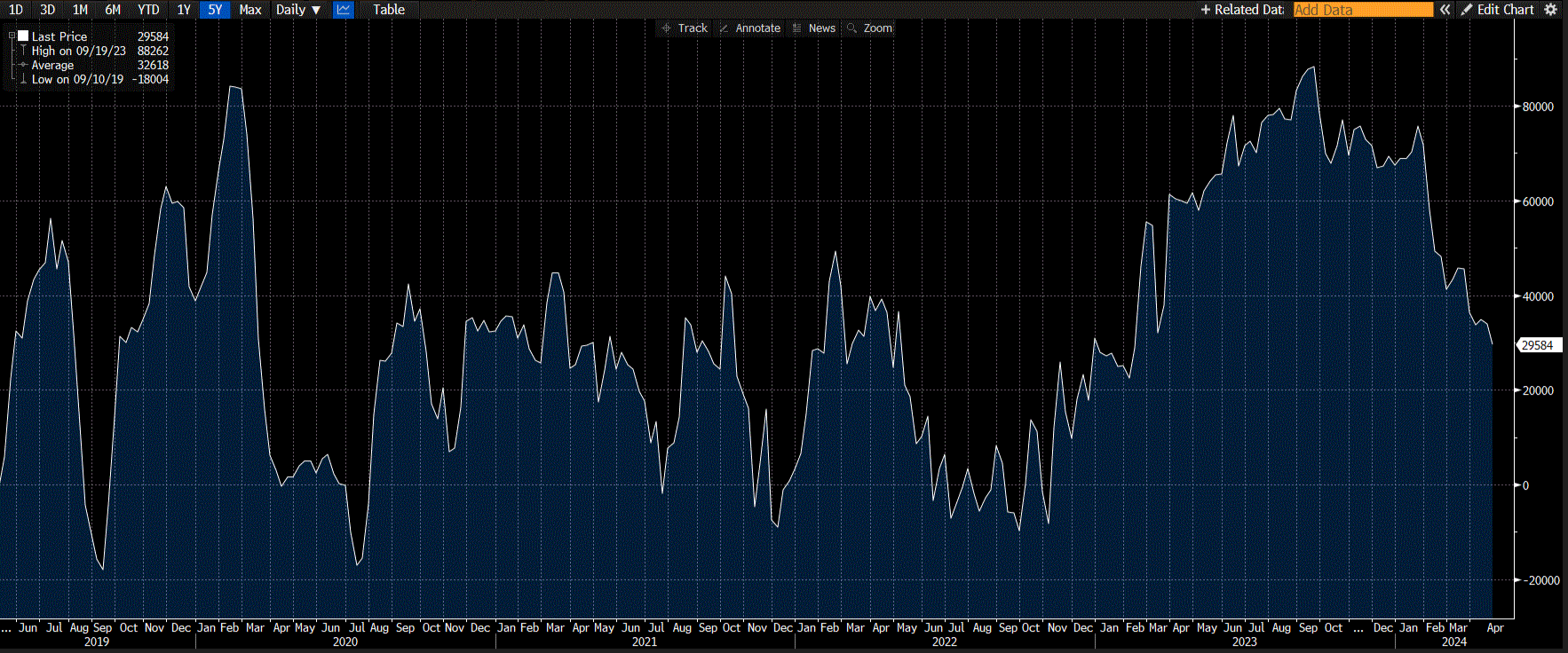Click the Low marker icon in legend

[x=23, y=79]
